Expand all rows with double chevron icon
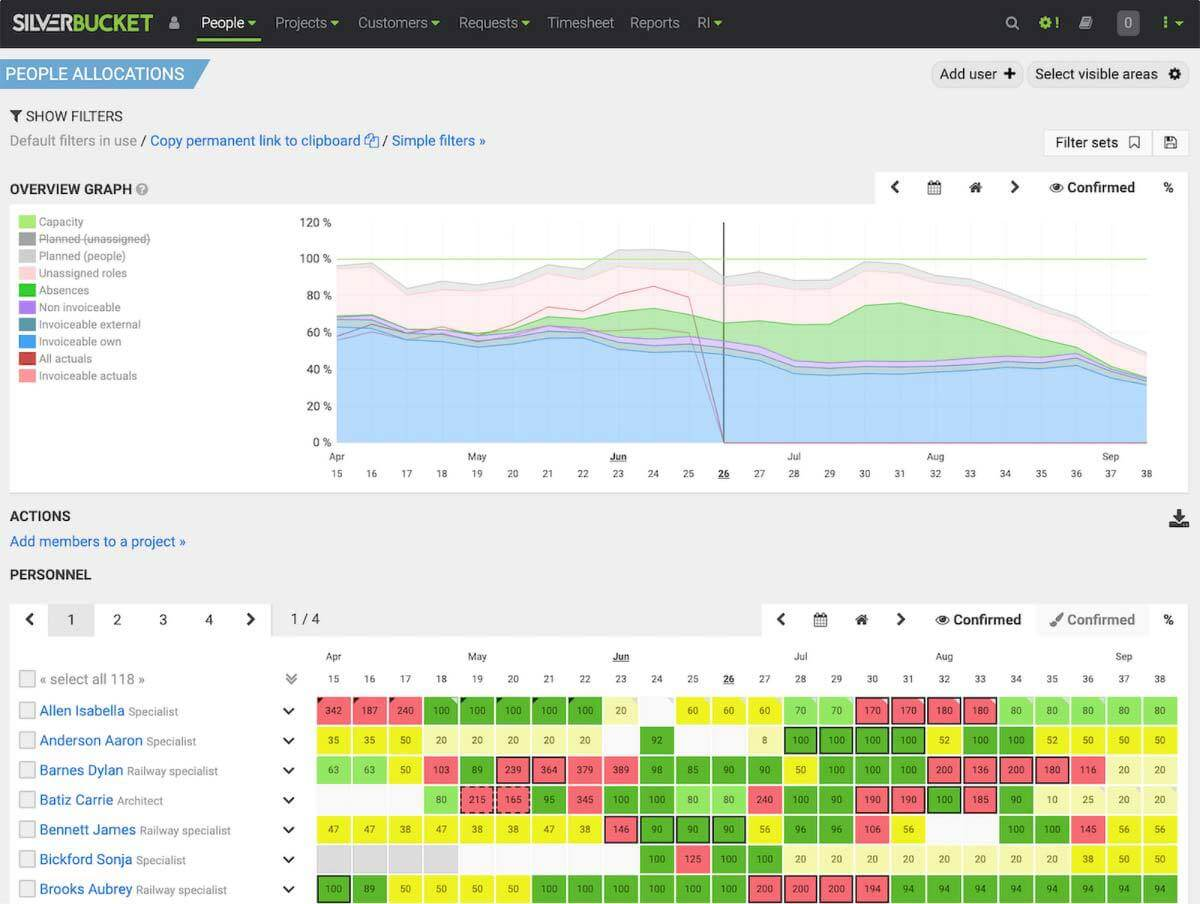The image size is (1200, 904). coord(291,679)
